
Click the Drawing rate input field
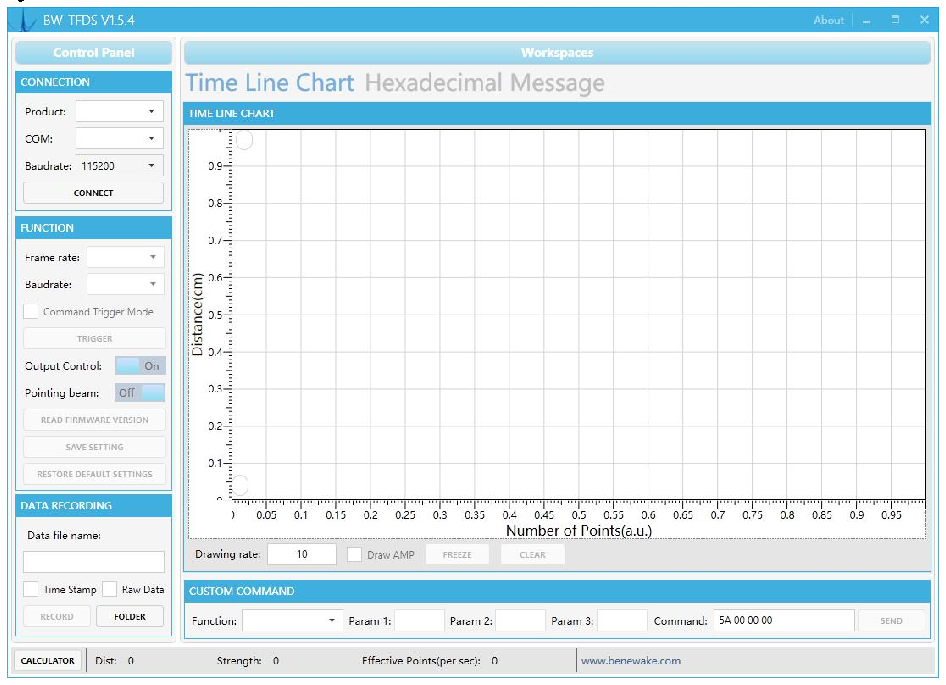[x=302, y=554]
